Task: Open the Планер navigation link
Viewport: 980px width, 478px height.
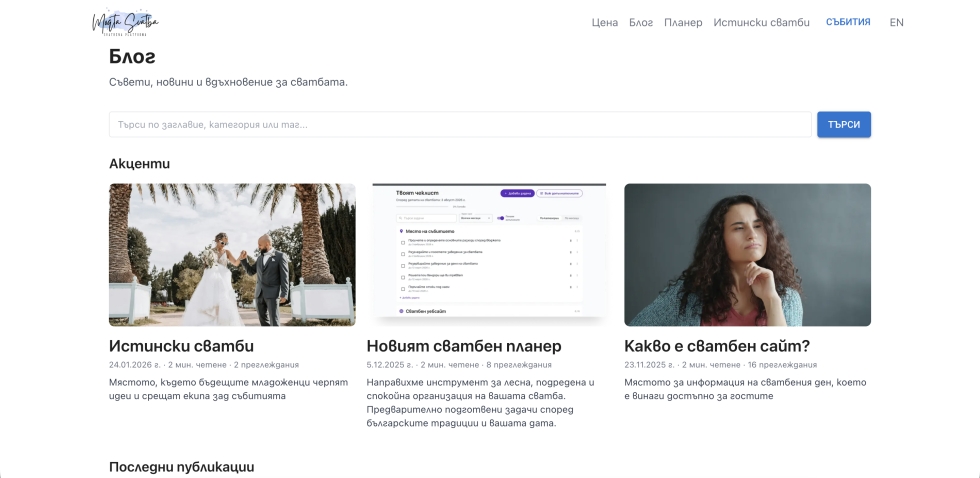Action: 683,22
